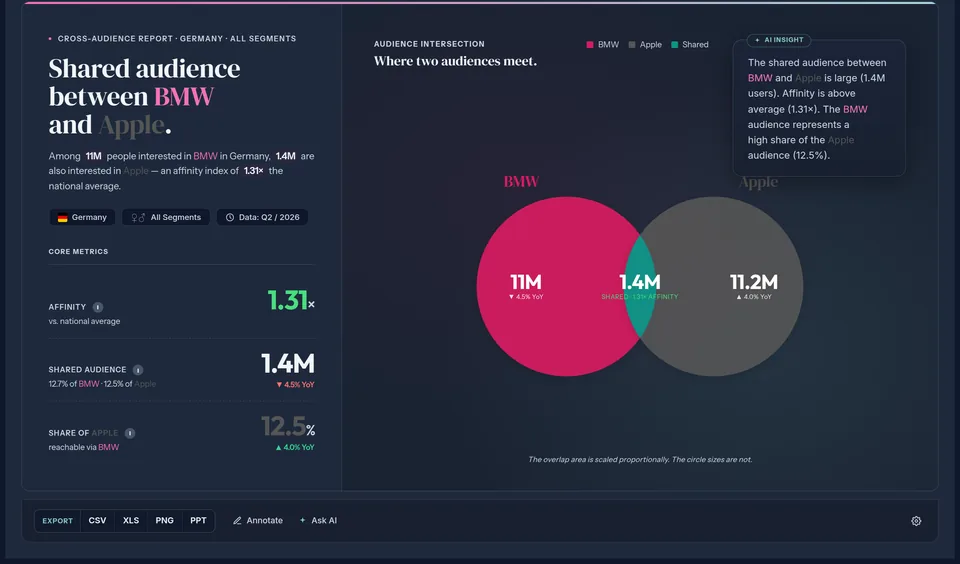The image size is (960, 564).
Task: Click the clock icon in the Data chip
Action: click(x=230, y=217)
